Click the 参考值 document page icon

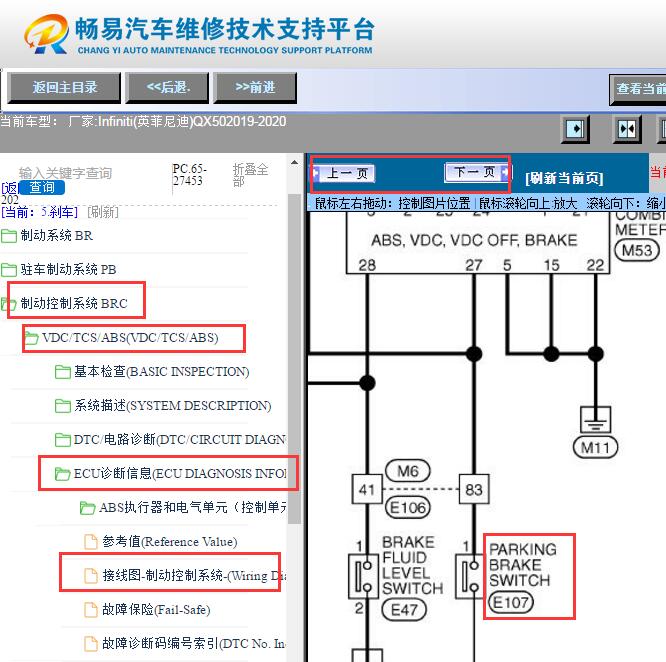click(x=90, y=542)
